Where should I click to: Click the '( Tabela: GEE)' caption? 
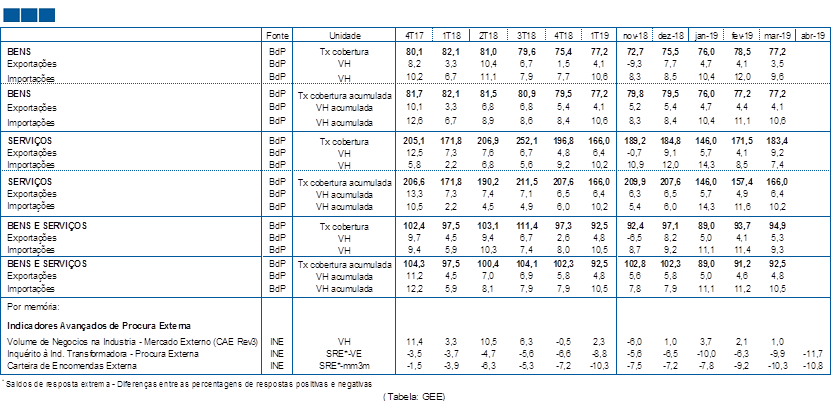coord(414,396)
